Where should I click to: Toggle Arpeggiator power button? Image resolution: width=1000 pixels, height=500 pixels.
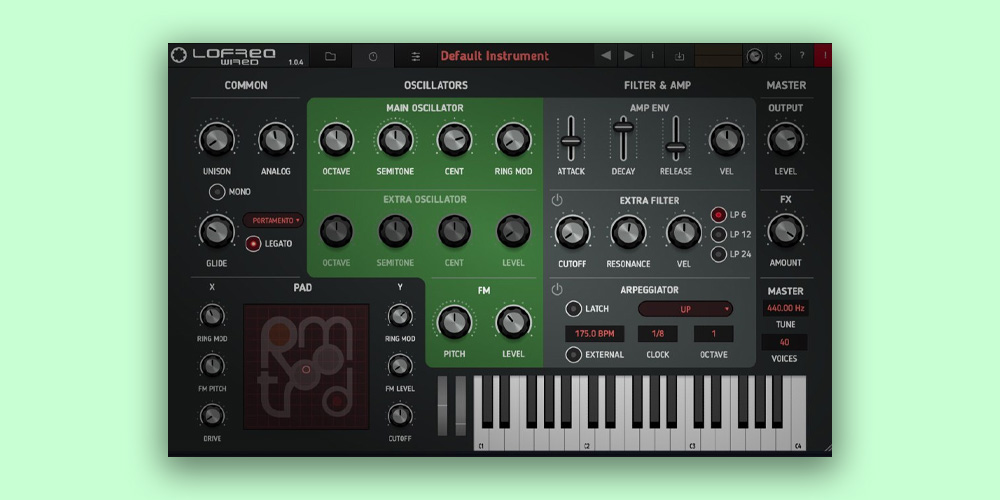coord(557,289)
